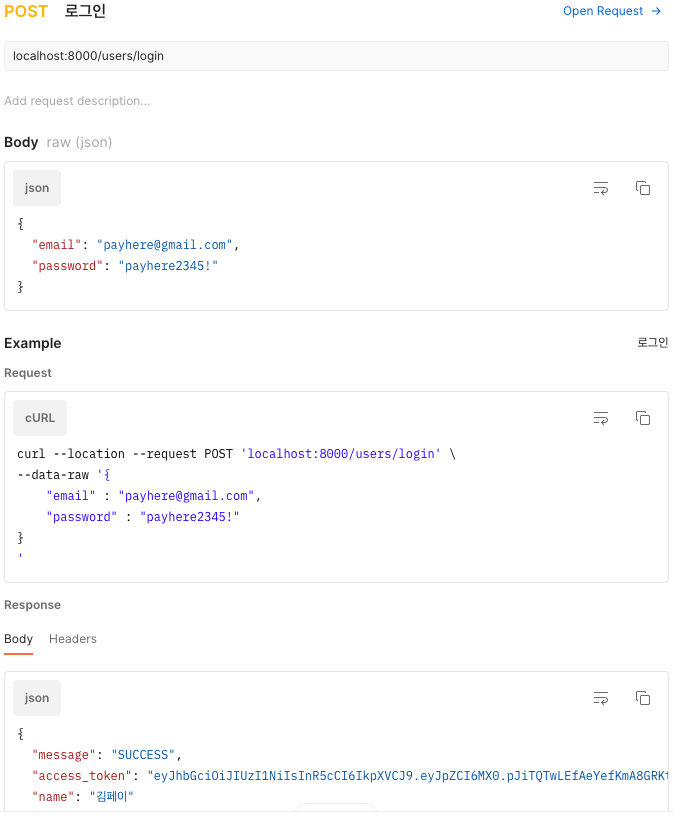Select the Body tab under Response
673x816 pixels.
(x=18, y=639)
